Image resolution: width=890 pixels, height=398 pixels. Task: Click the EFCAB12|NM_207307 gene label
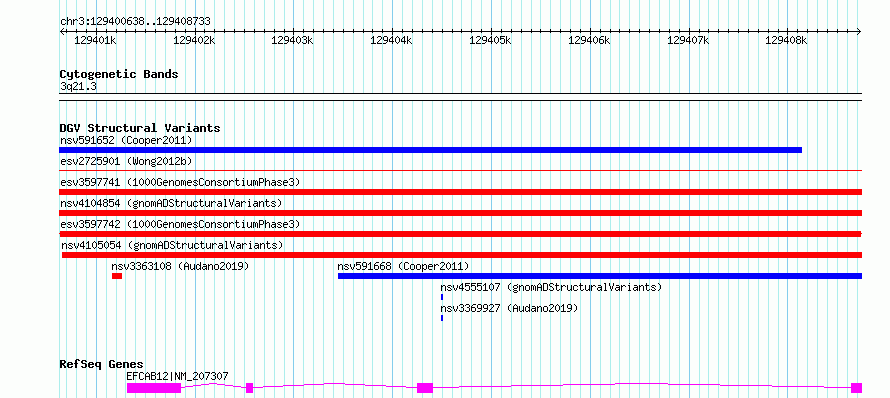pos(177,376)
